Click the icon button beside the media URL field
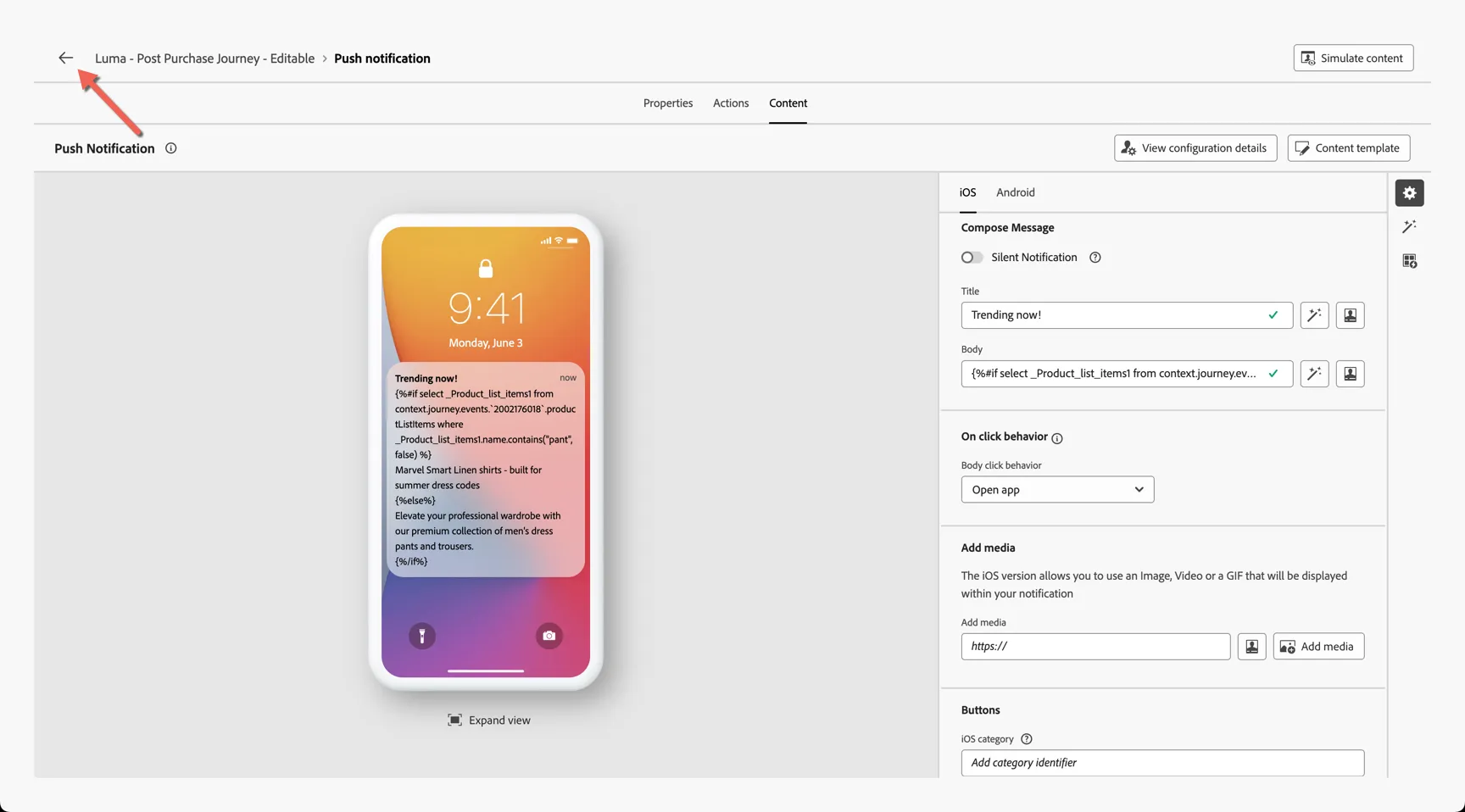Screen dimensions: 1465x812 coord(1251,647)
